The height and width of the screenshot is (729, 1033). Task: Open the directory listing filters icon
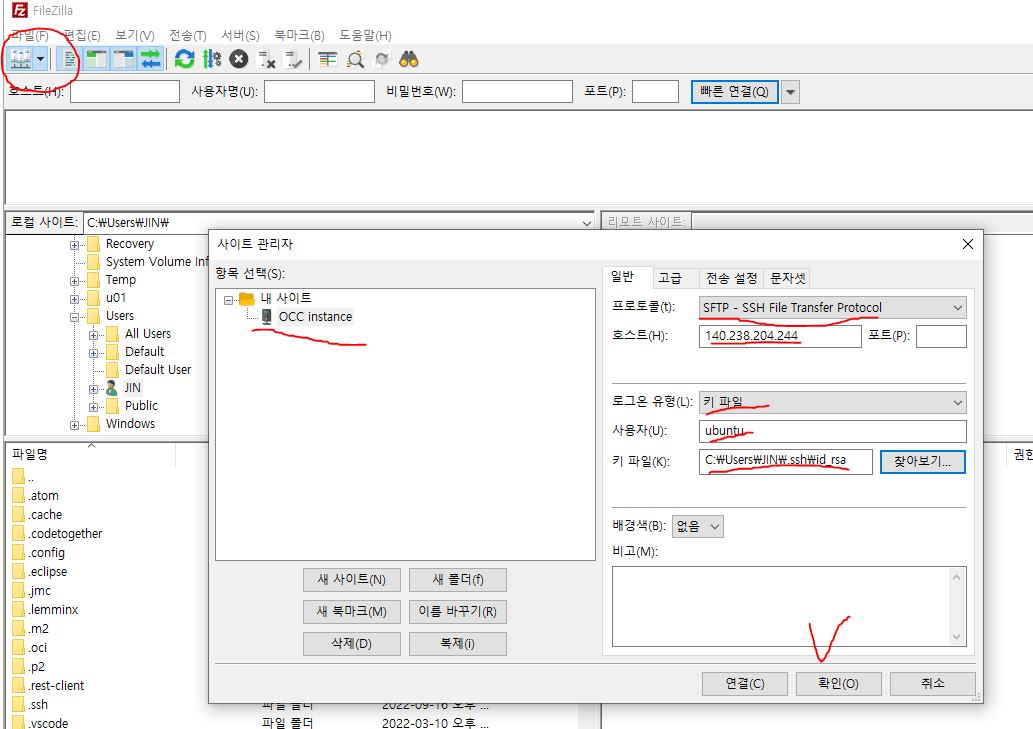coord(327,59)
